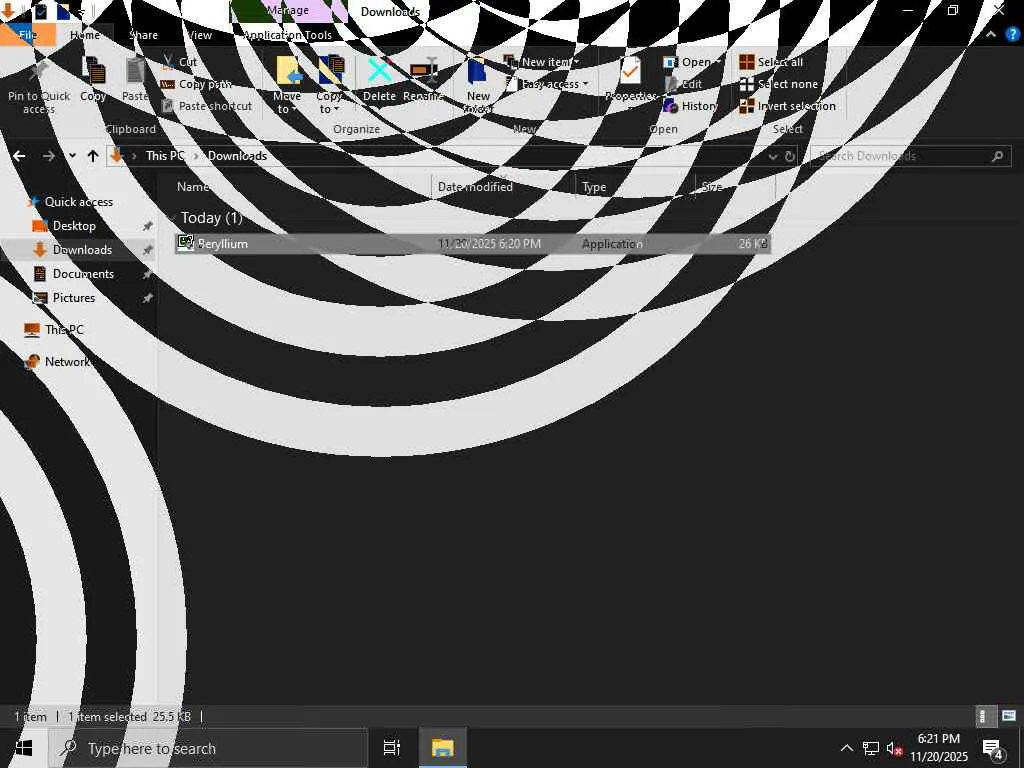This screenshot has height=768, width=1024.
Task: Open the Windows Start menu
Action: point(24,748)
